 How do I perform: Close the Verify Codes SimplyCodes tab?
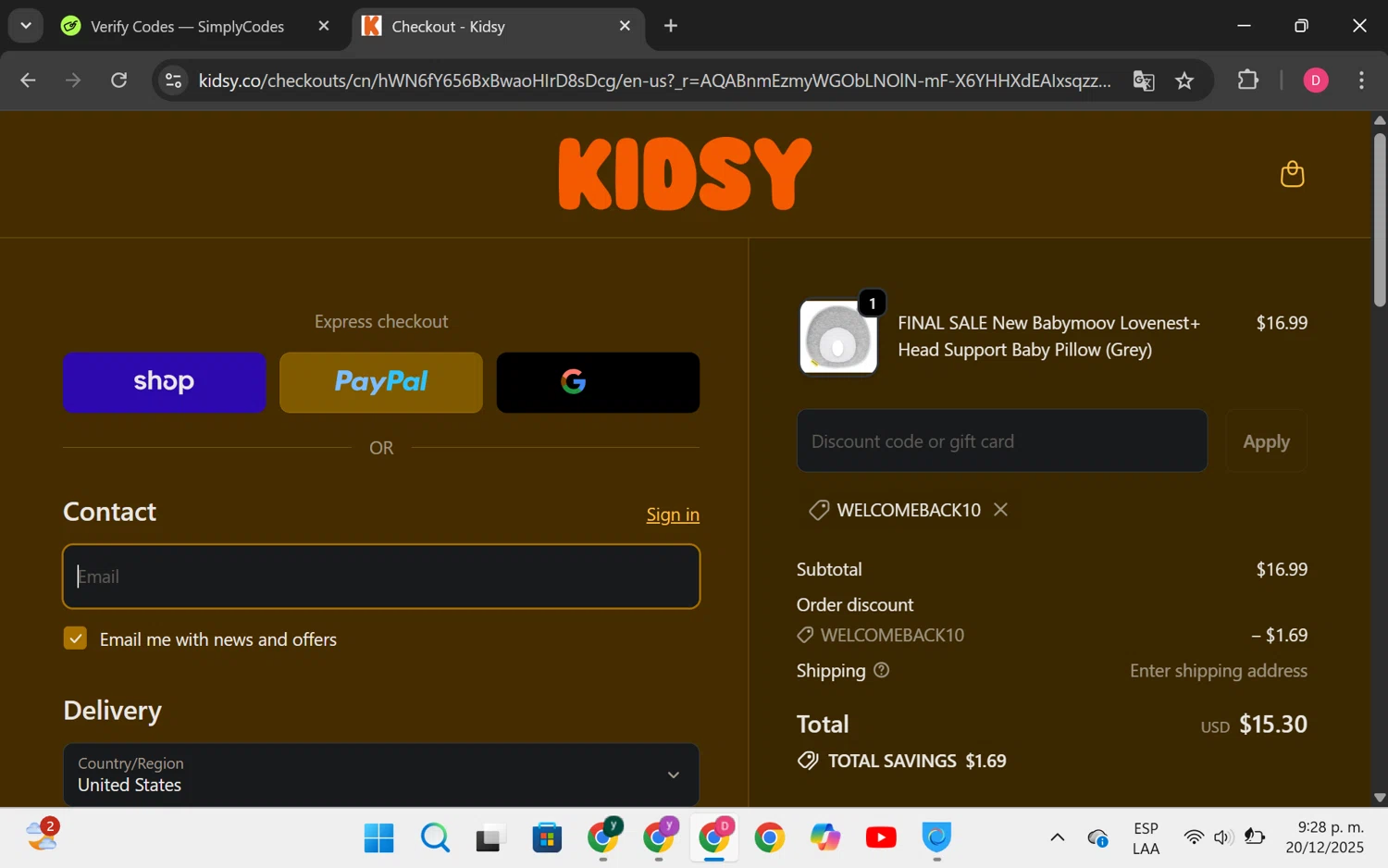[x=324, y=26]
